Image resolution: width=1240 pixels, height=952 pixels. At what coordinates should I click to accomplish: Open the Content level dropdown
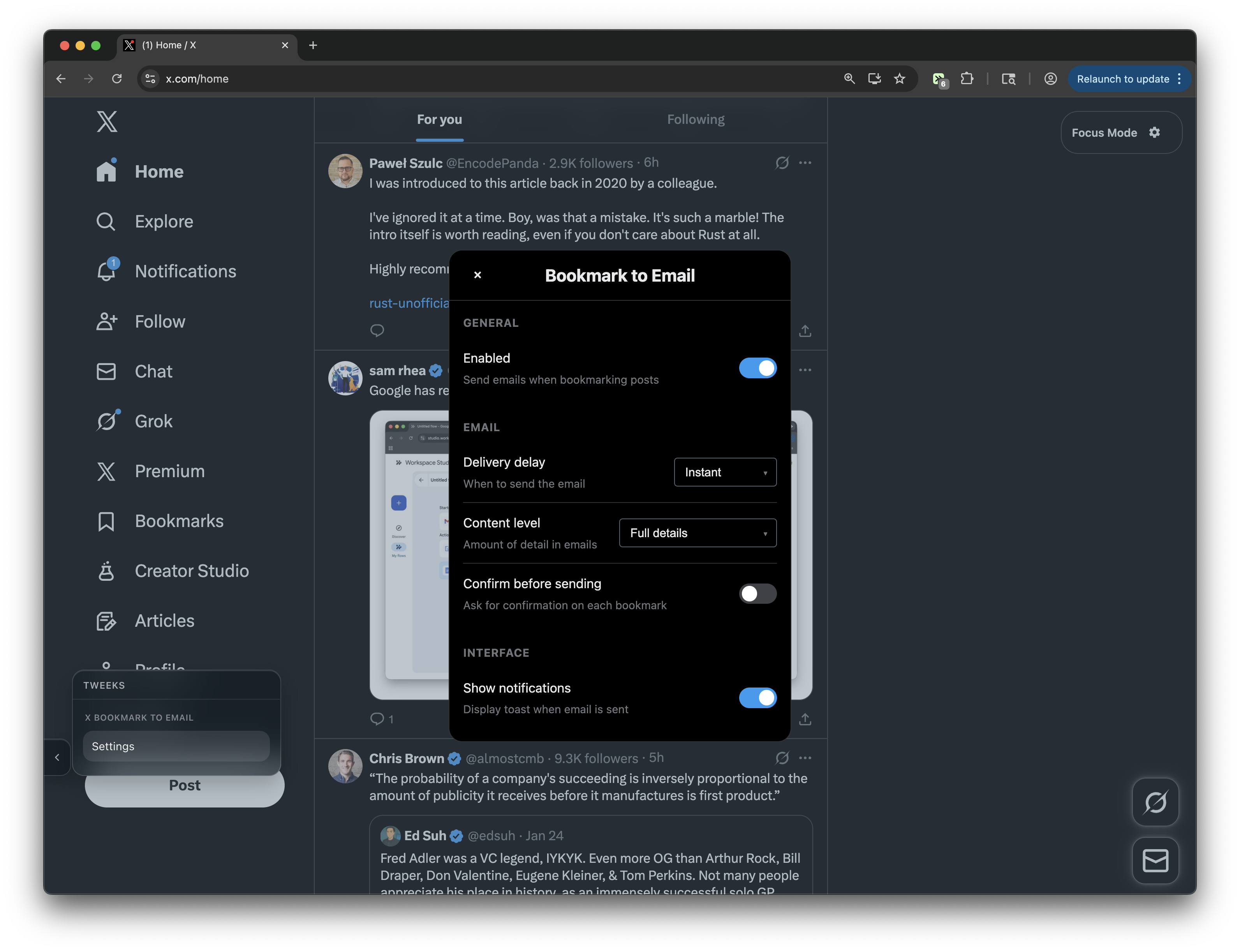[x=697, y=532]
